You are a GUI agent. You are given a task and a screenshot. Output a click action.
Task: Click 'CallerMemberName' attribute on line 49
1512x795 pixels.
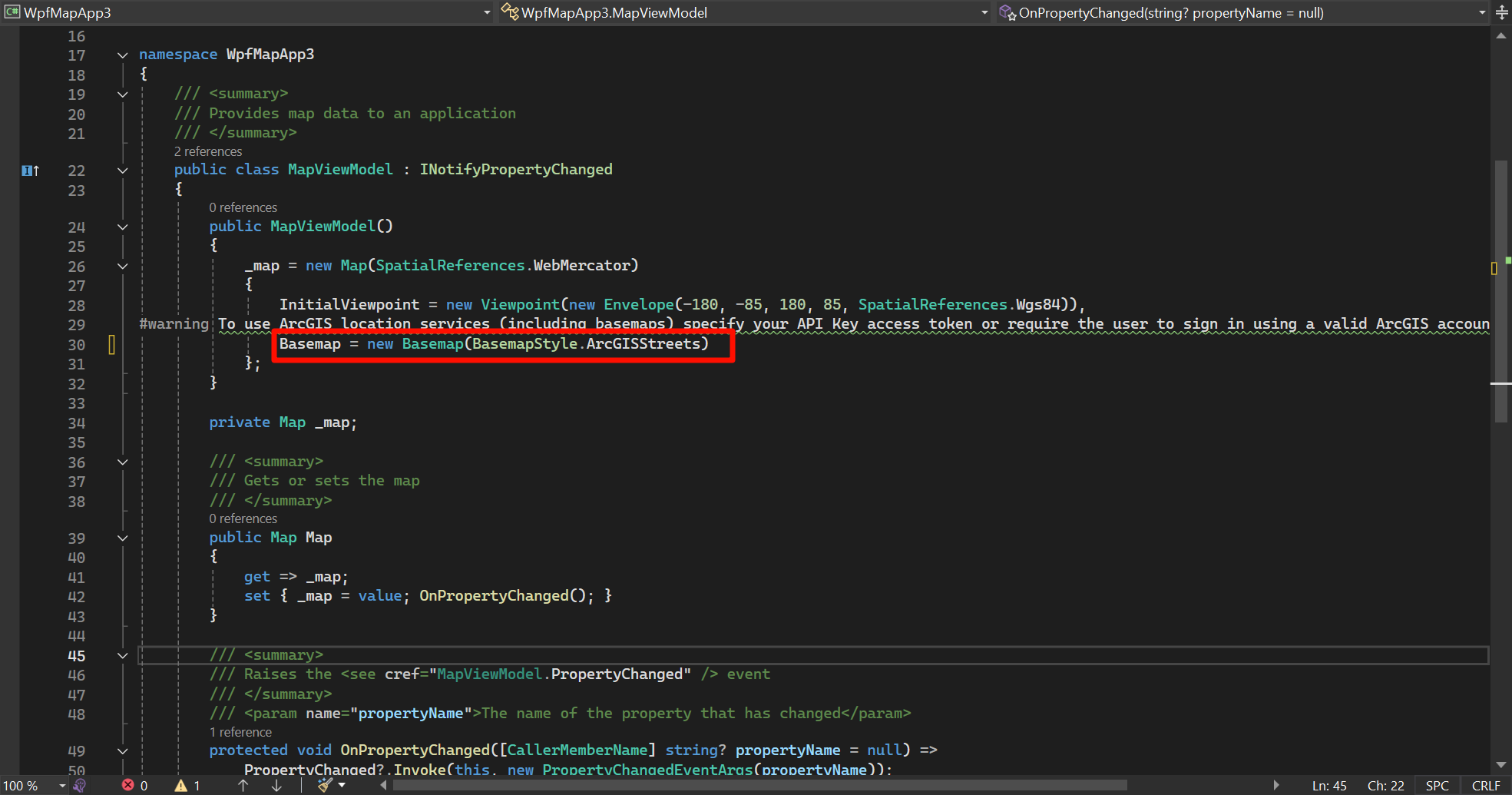(577, 750)
